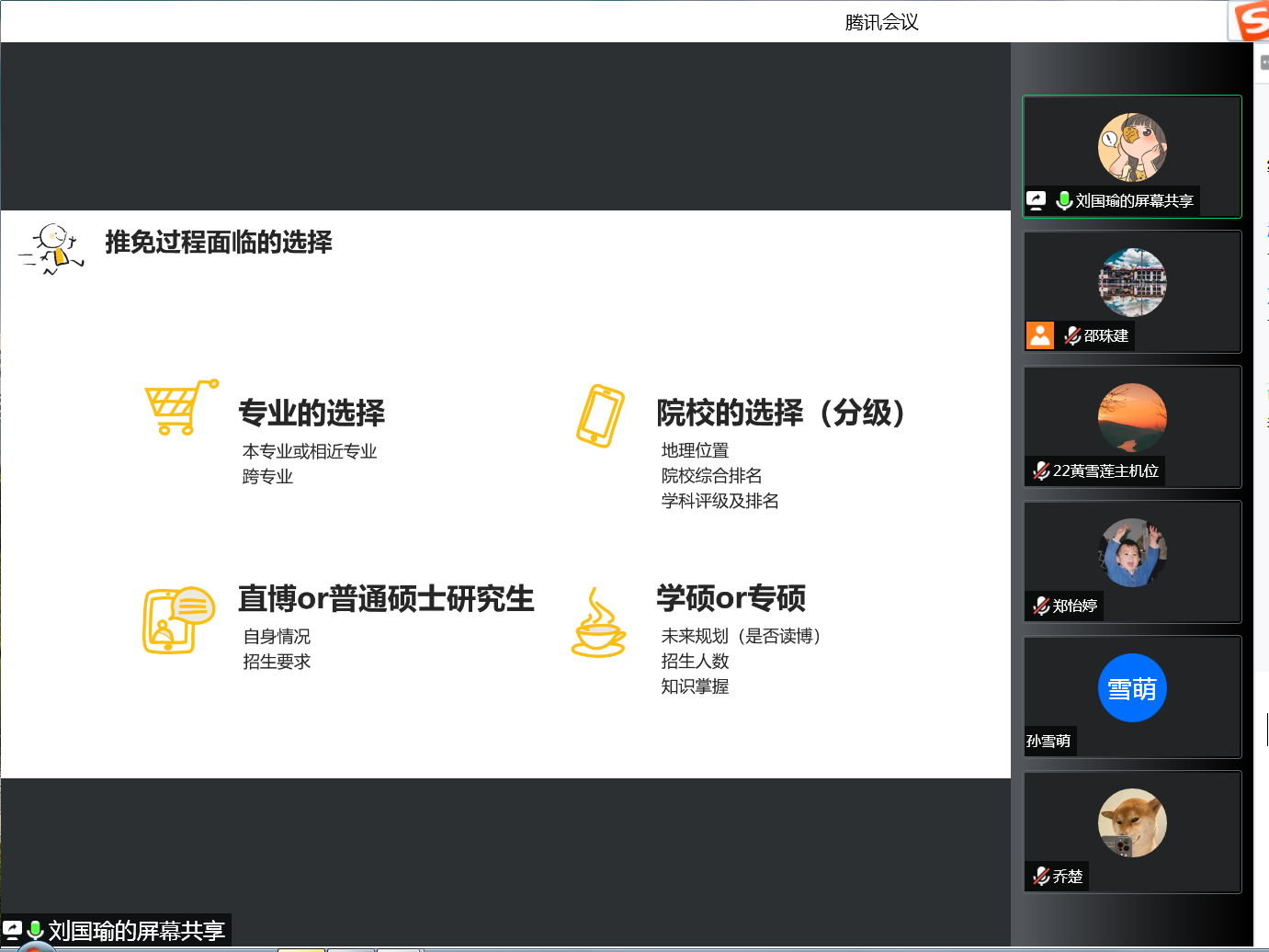Click the Sogou input method icon
Viewport: 1269px width, 952px height.
pyautogui.click(x=1251, y=20)
